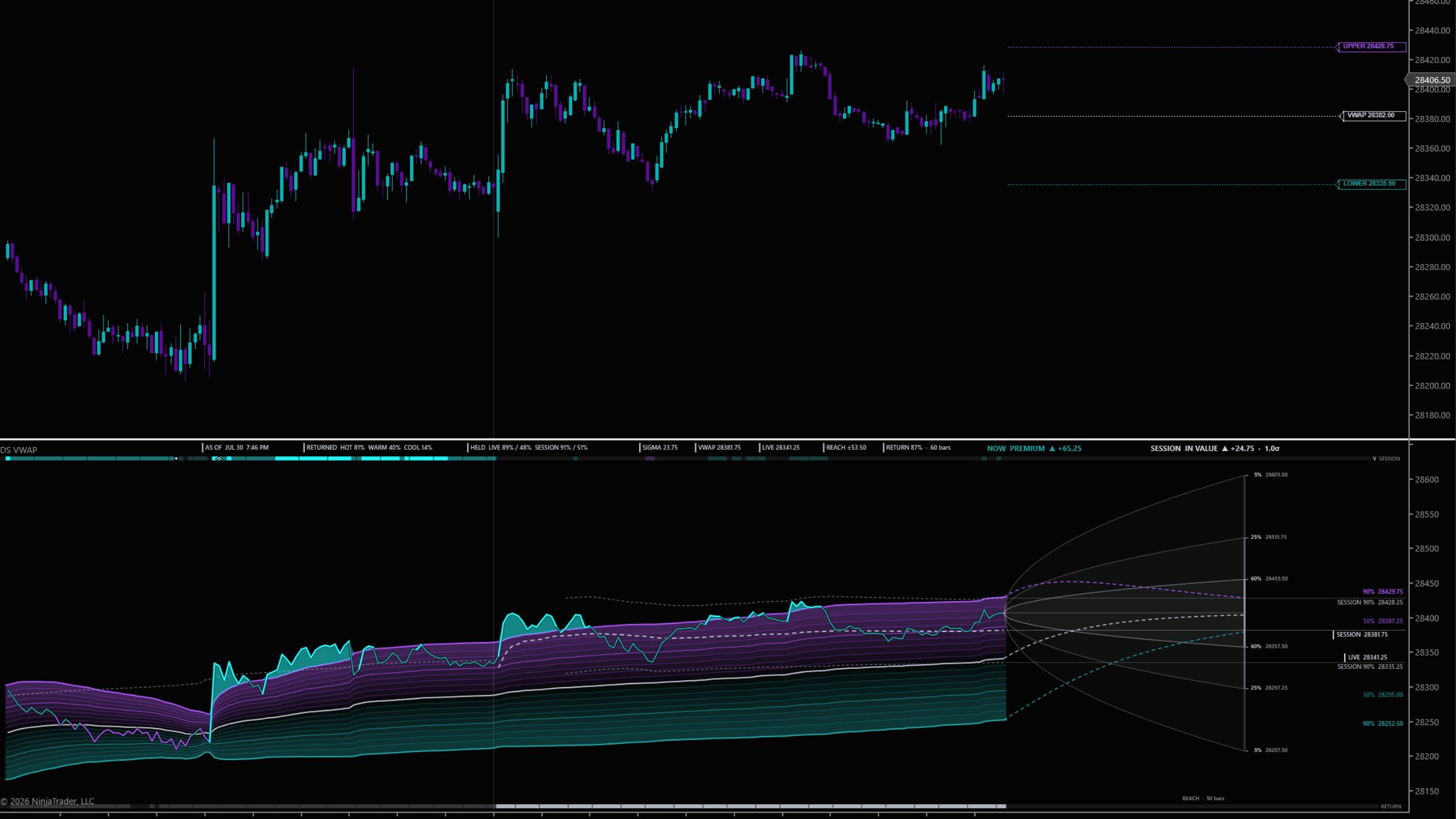
Task: Click the SIGMA 23.75 readout
Action: point(659,448)
